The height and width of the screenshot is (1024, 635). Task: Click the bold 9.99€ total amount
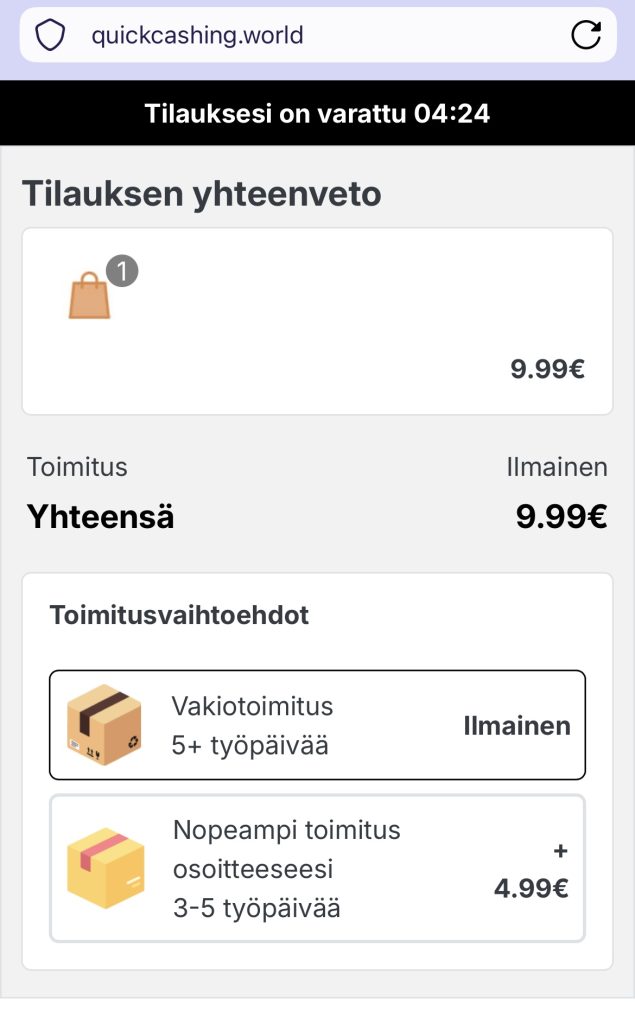pyautogui.click(x=561, y=517)
